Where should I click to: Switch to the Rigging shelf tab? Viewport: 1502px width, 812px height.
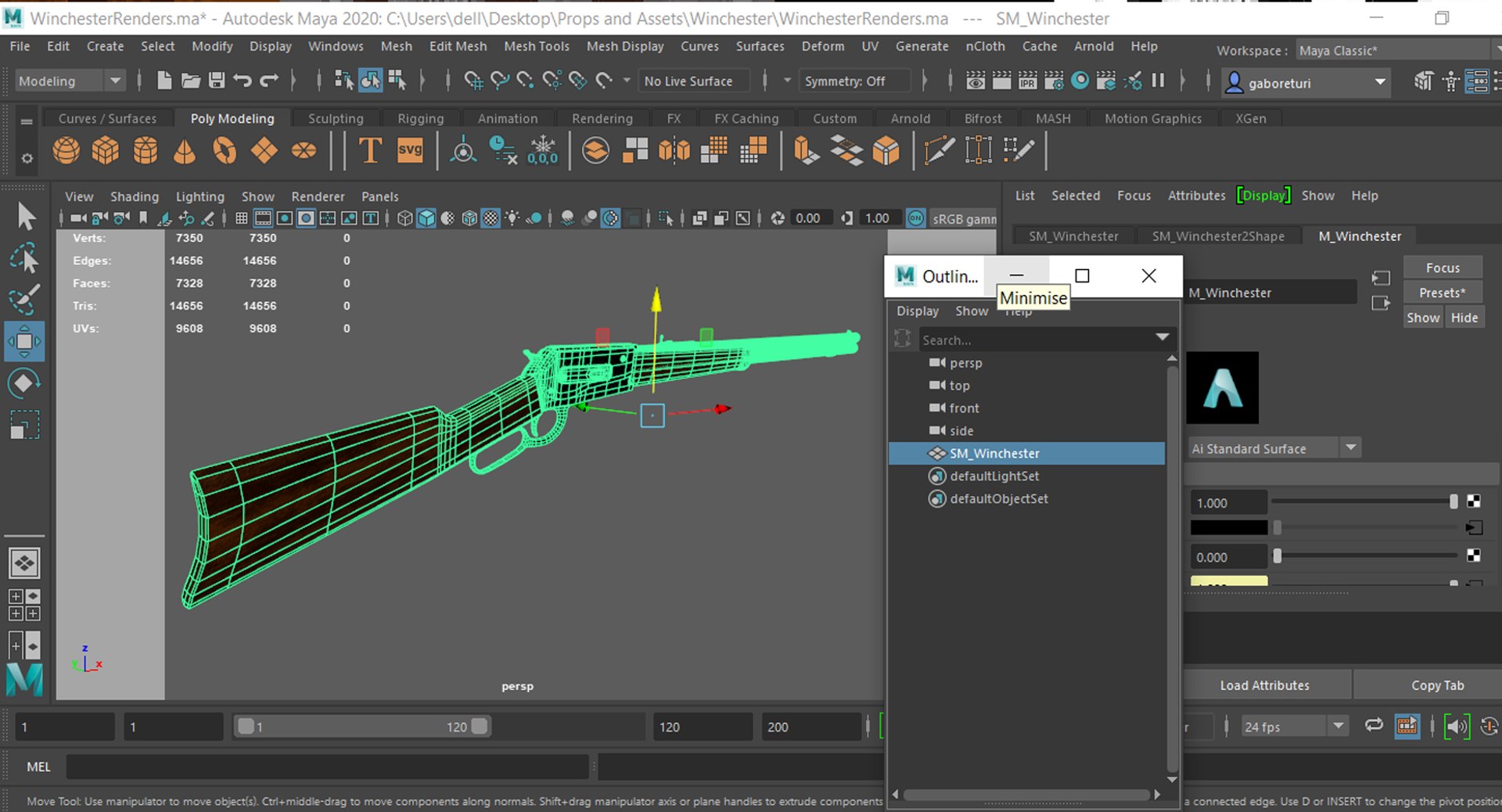tap(420, 118)
